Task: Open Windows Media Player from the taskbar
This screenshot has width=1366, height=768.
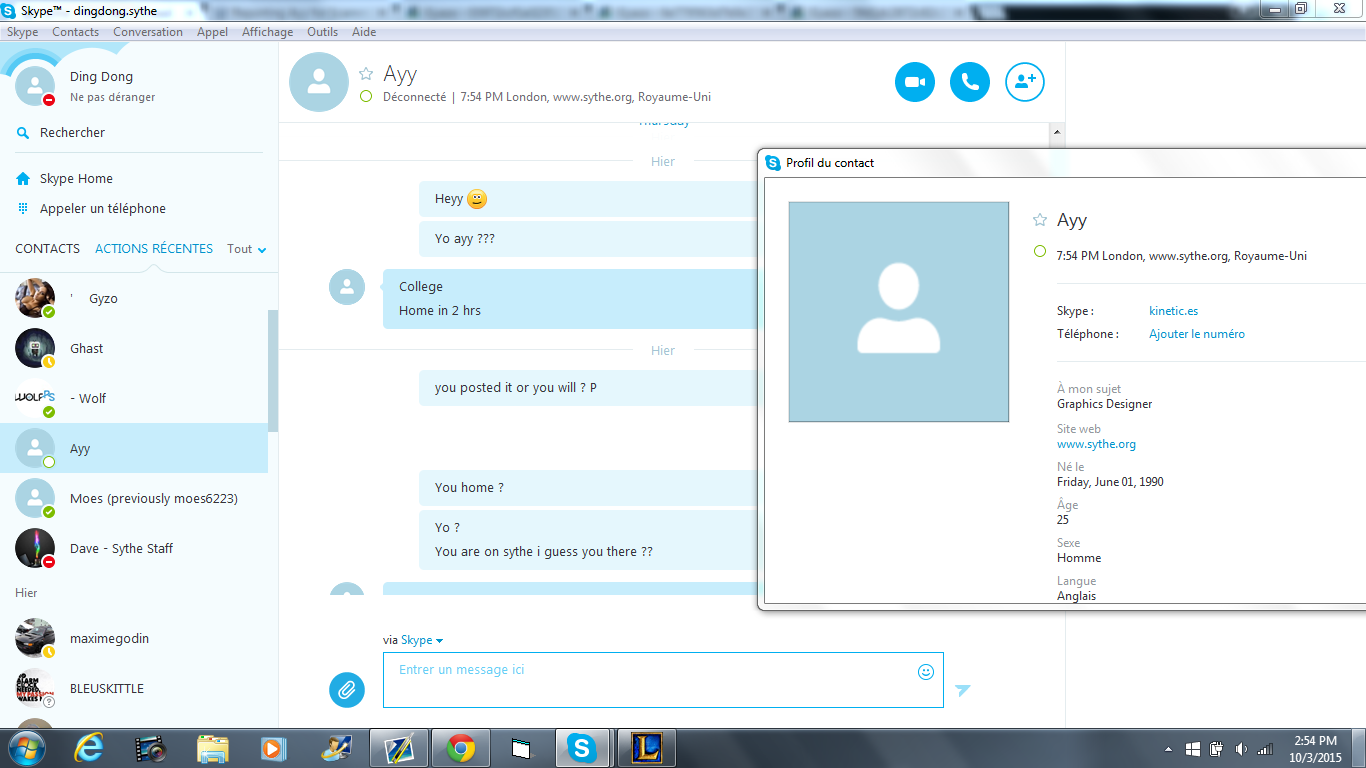Action: pyautogui.click(x=272, y=748)
